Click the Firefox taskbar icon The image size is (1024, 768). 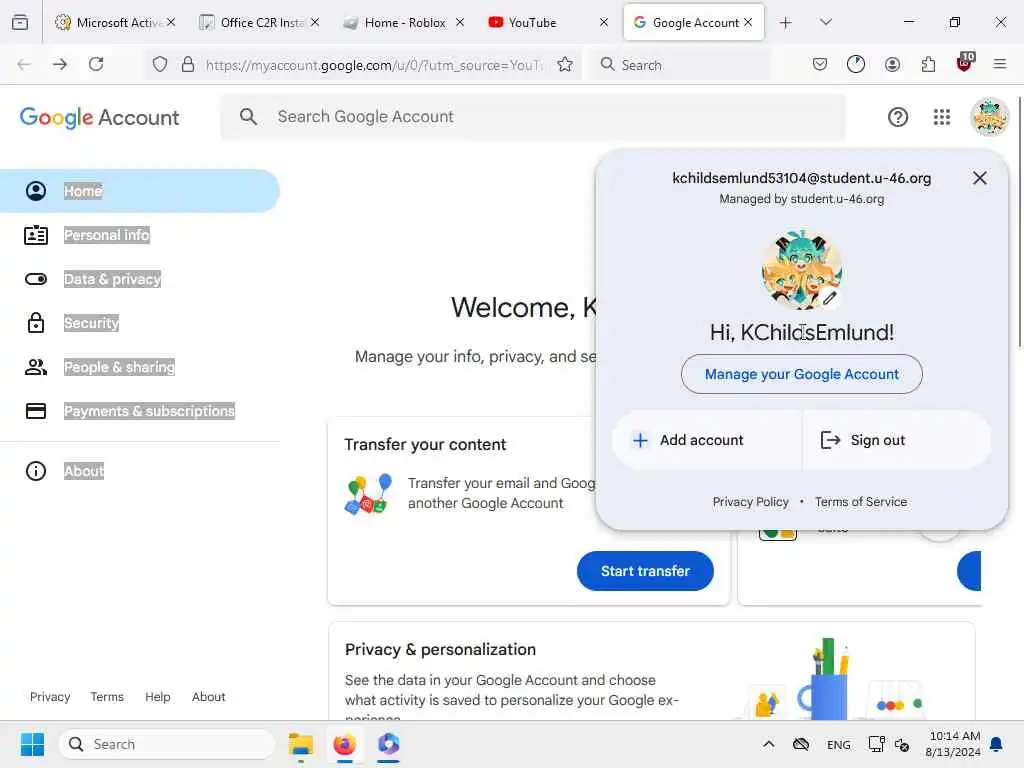coord(345,744)
